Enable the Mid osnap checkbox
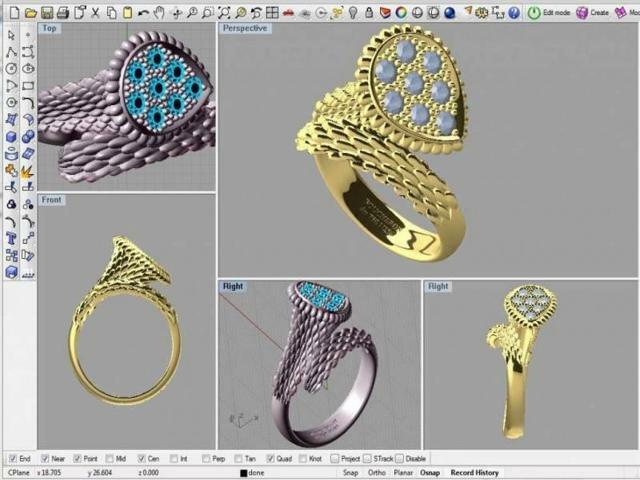 (109, 459)
